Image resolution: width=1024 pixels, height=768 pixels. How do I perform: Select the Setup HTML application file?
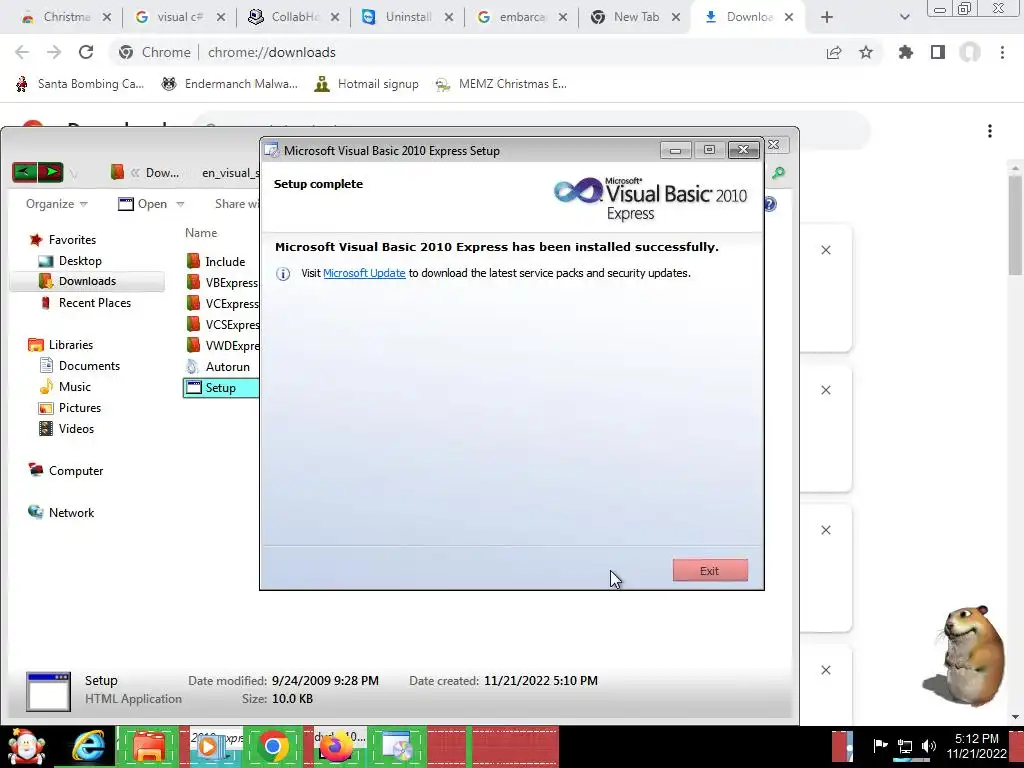[221, 387]
